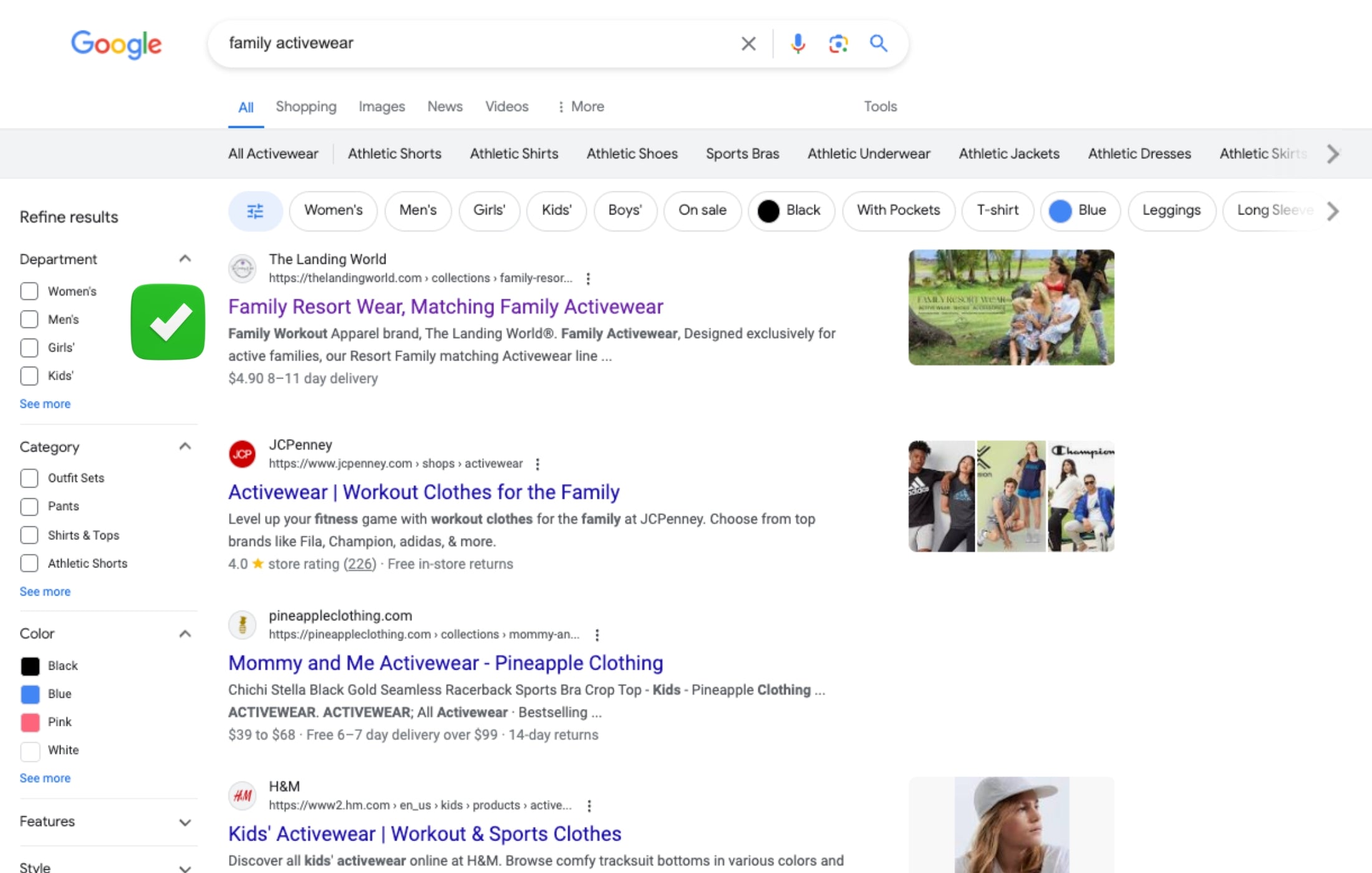Click the voice search microphone icon
1372x873 pixels.
pos(798,43)
